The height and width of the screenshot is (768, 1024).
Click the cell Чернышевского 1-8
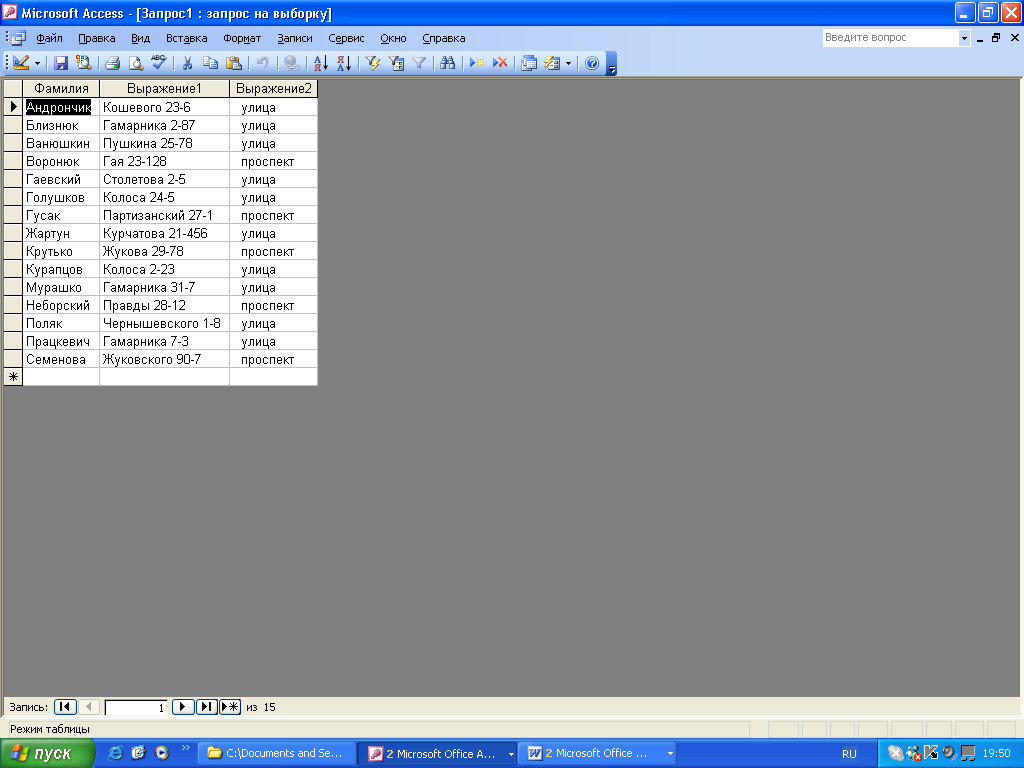165,323
